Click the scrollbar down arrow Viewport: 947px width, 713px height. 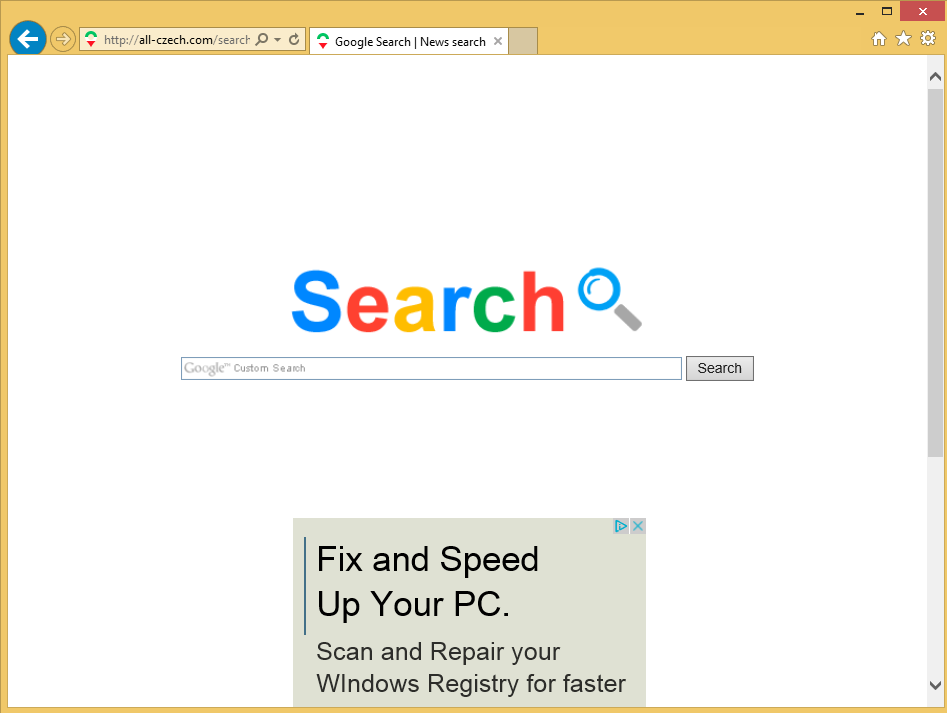pyautogui.click(x=935, y=685)
